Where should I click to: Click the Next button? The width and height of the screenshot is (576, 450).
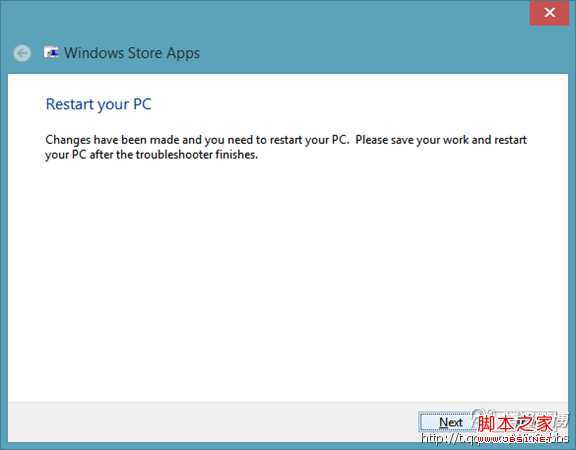tap(450, 422)
